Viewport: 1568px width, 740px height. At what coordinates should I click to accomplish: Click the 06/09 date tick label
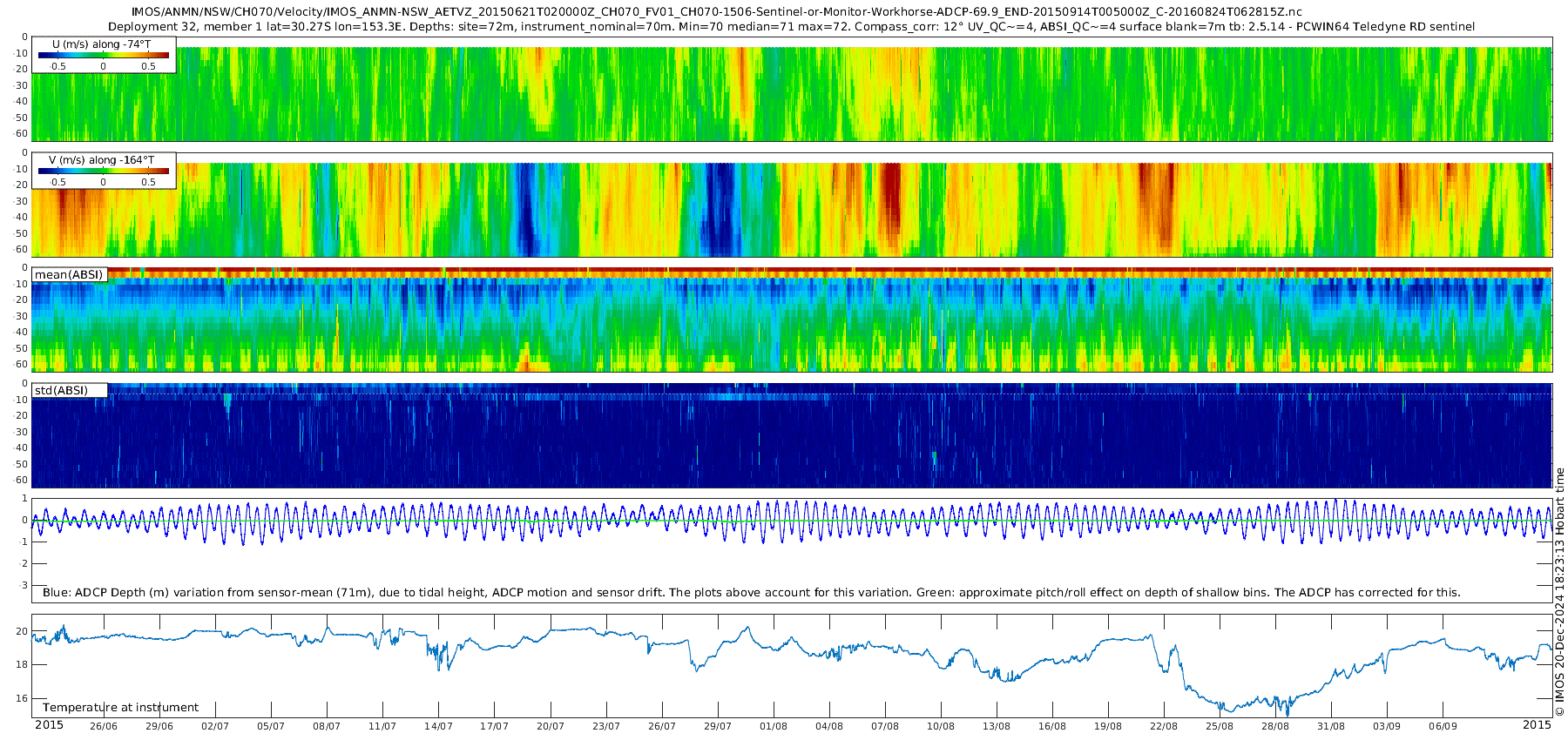[1443, 726]
